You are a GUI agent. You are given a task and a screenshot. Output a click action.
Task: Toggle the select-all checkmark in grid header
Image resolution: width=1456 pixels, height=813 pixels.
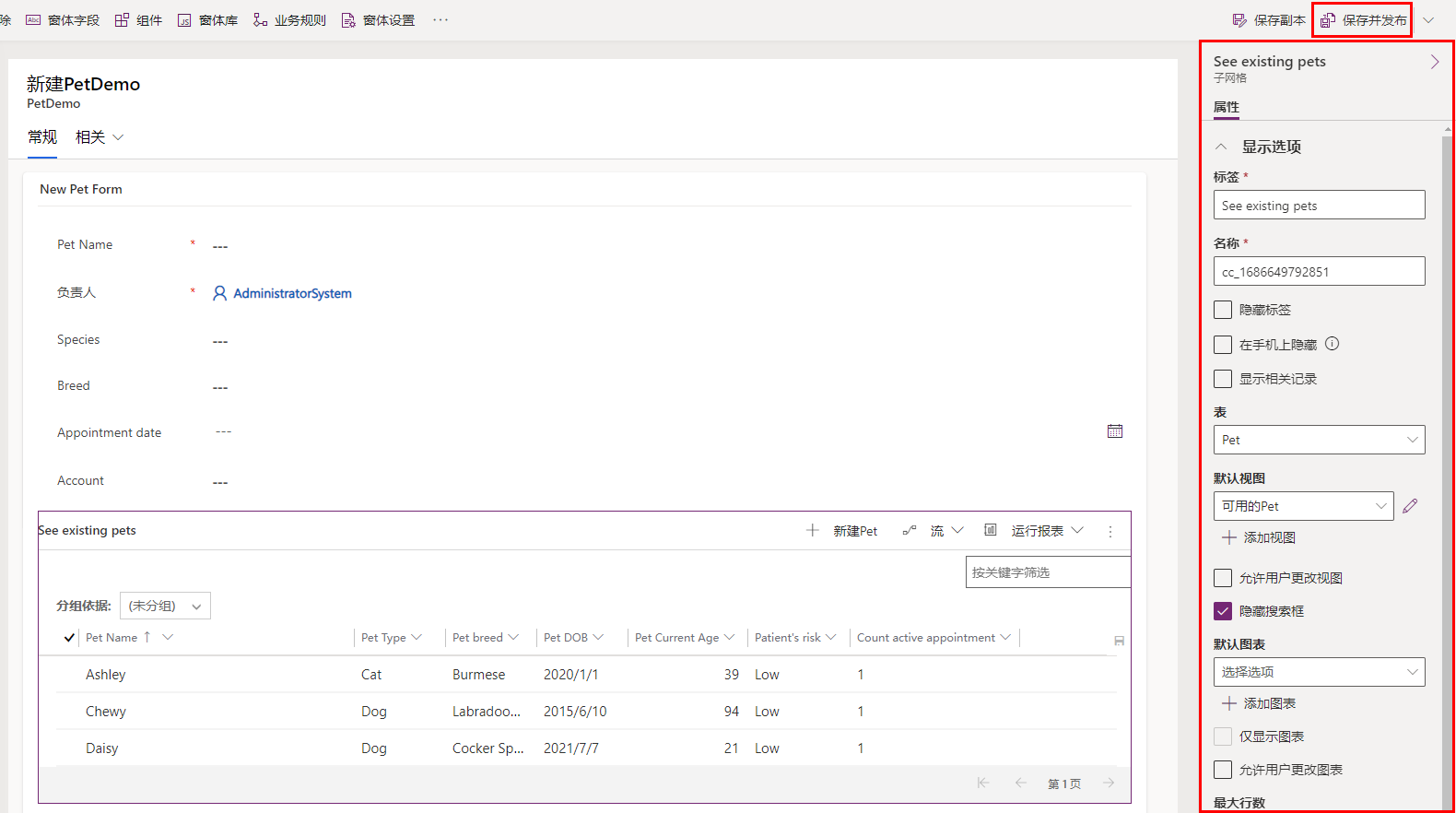pyautogui.click(x=69, y=638)
